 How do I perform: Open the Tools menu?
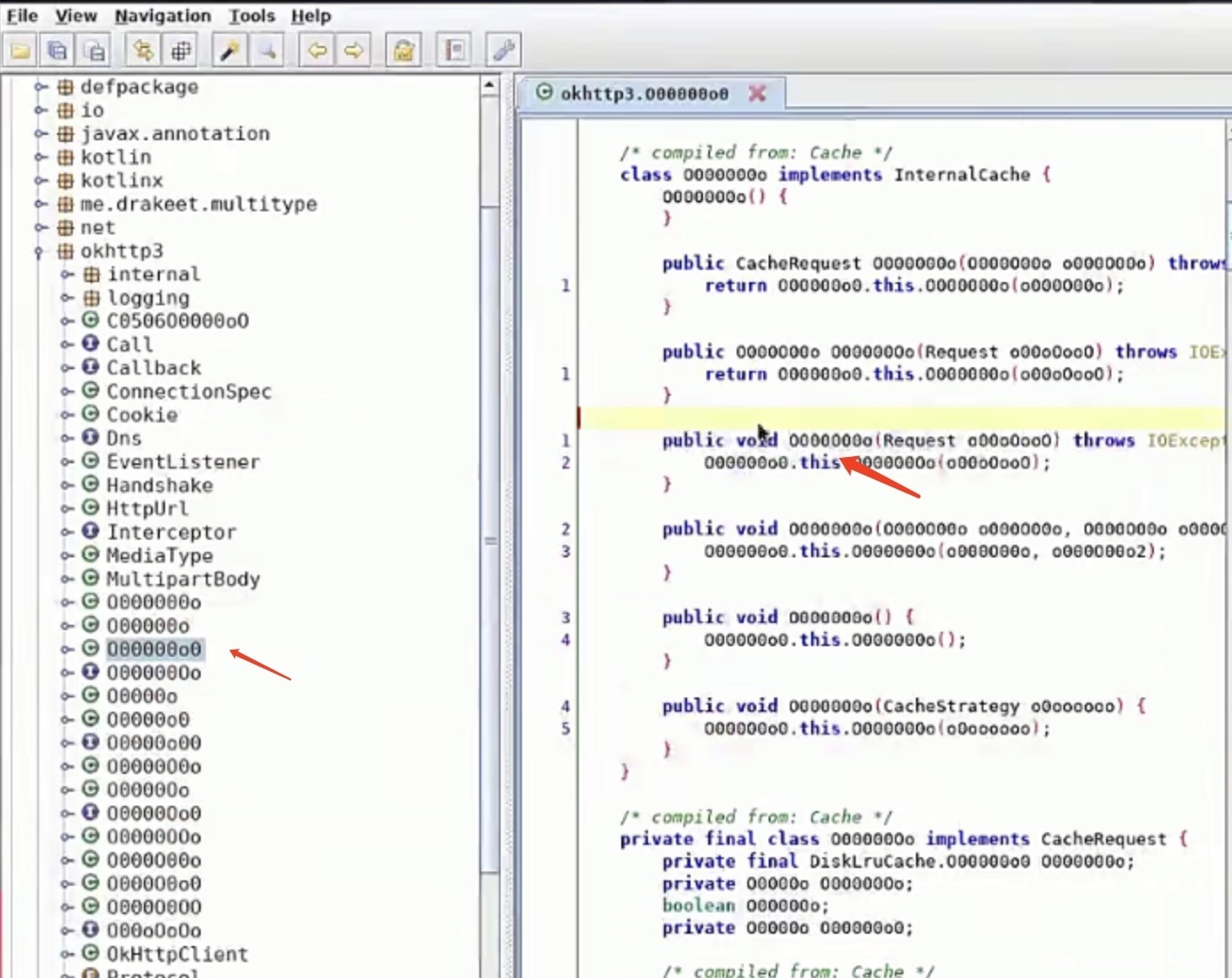[251, 16]
